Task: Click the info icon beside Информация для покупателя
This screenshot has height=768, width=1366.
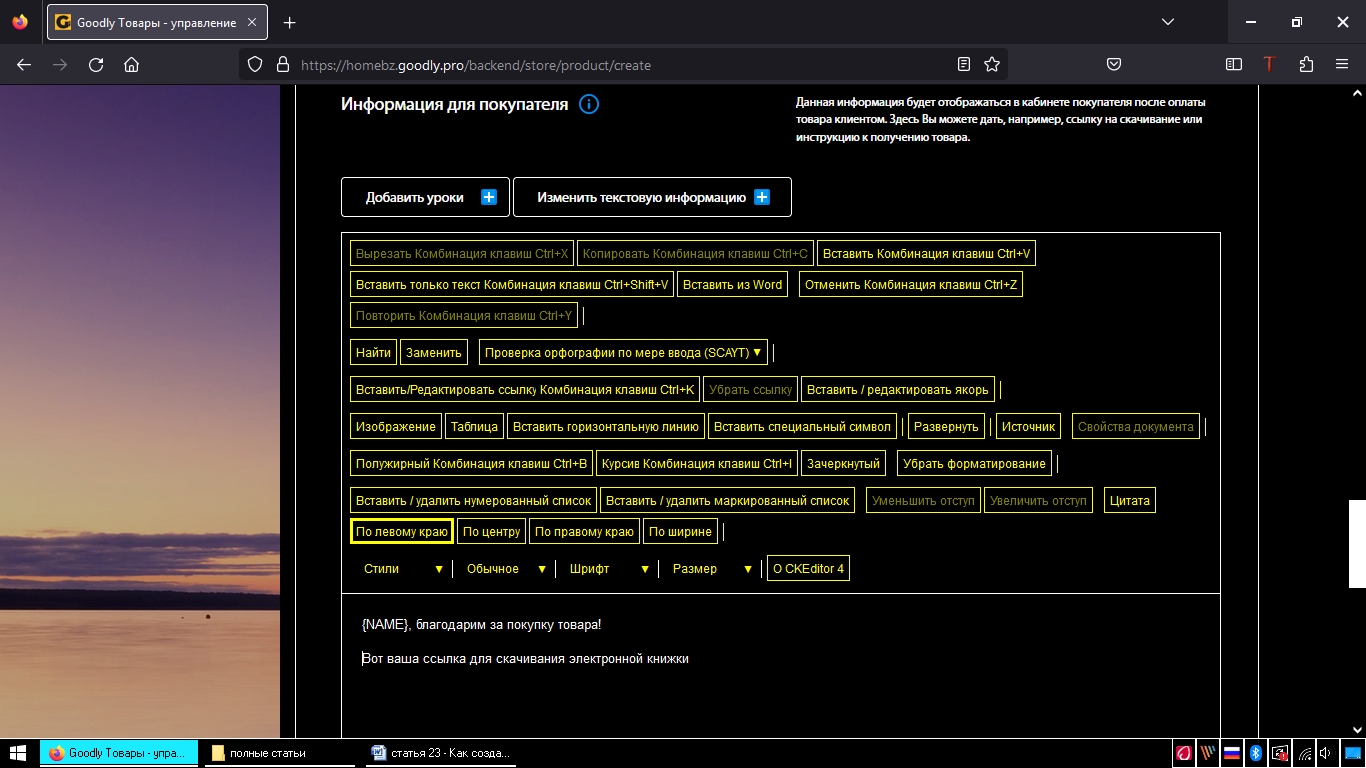Action: (589, 104)
